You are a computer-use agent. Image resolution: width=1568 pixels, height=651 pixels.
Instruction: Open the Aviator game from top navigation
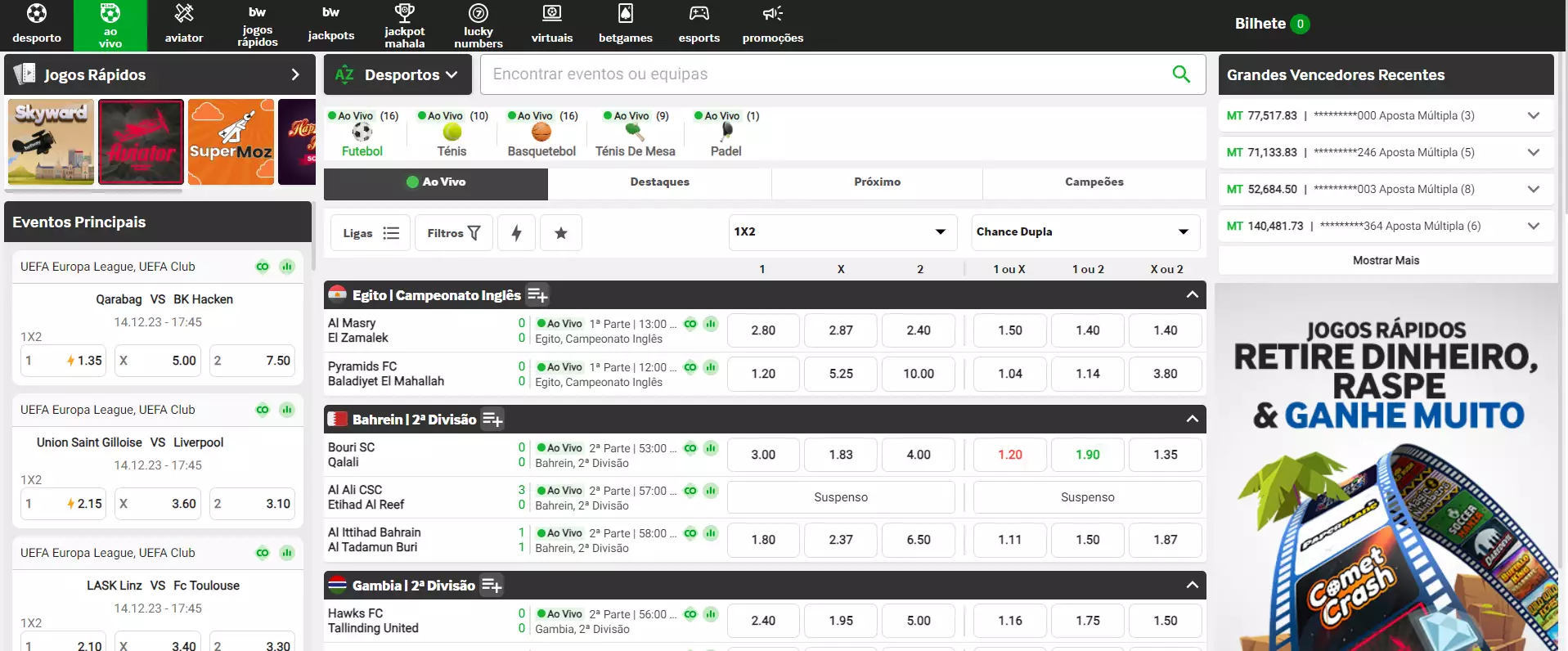pyautogui.click(x=184, y=24)
